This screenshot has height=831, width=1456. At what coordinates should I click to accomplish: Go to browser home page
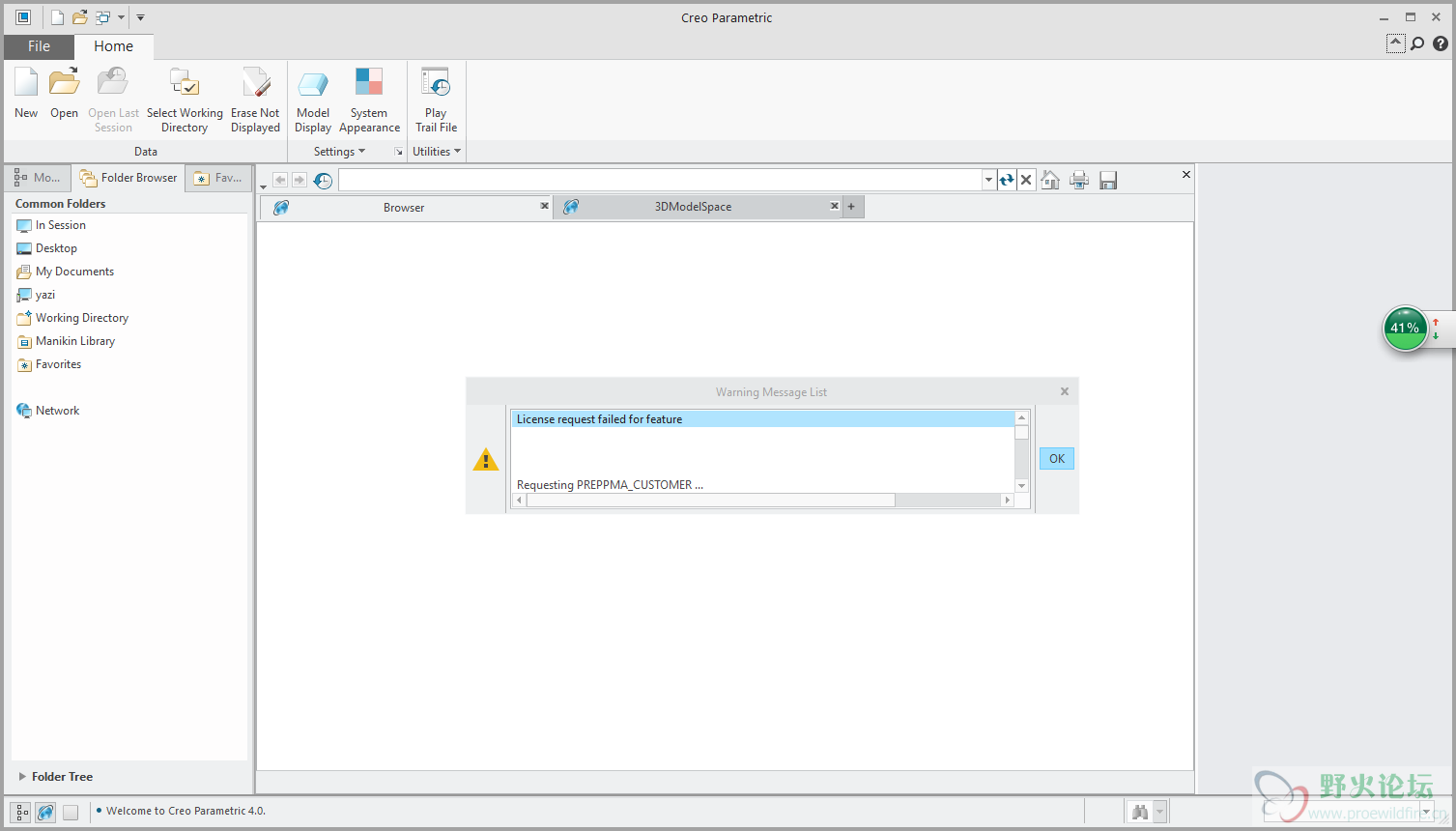point(1050,180)
